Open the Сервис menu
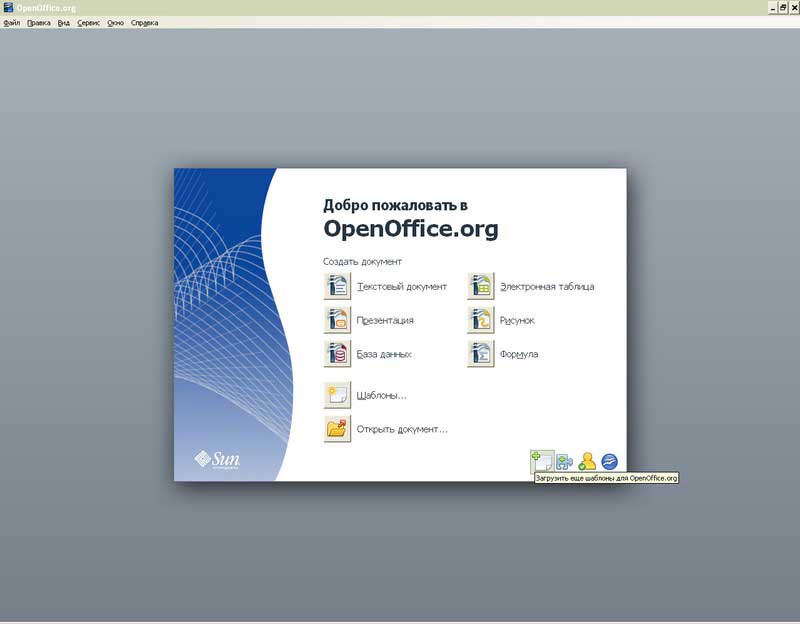 89,23
